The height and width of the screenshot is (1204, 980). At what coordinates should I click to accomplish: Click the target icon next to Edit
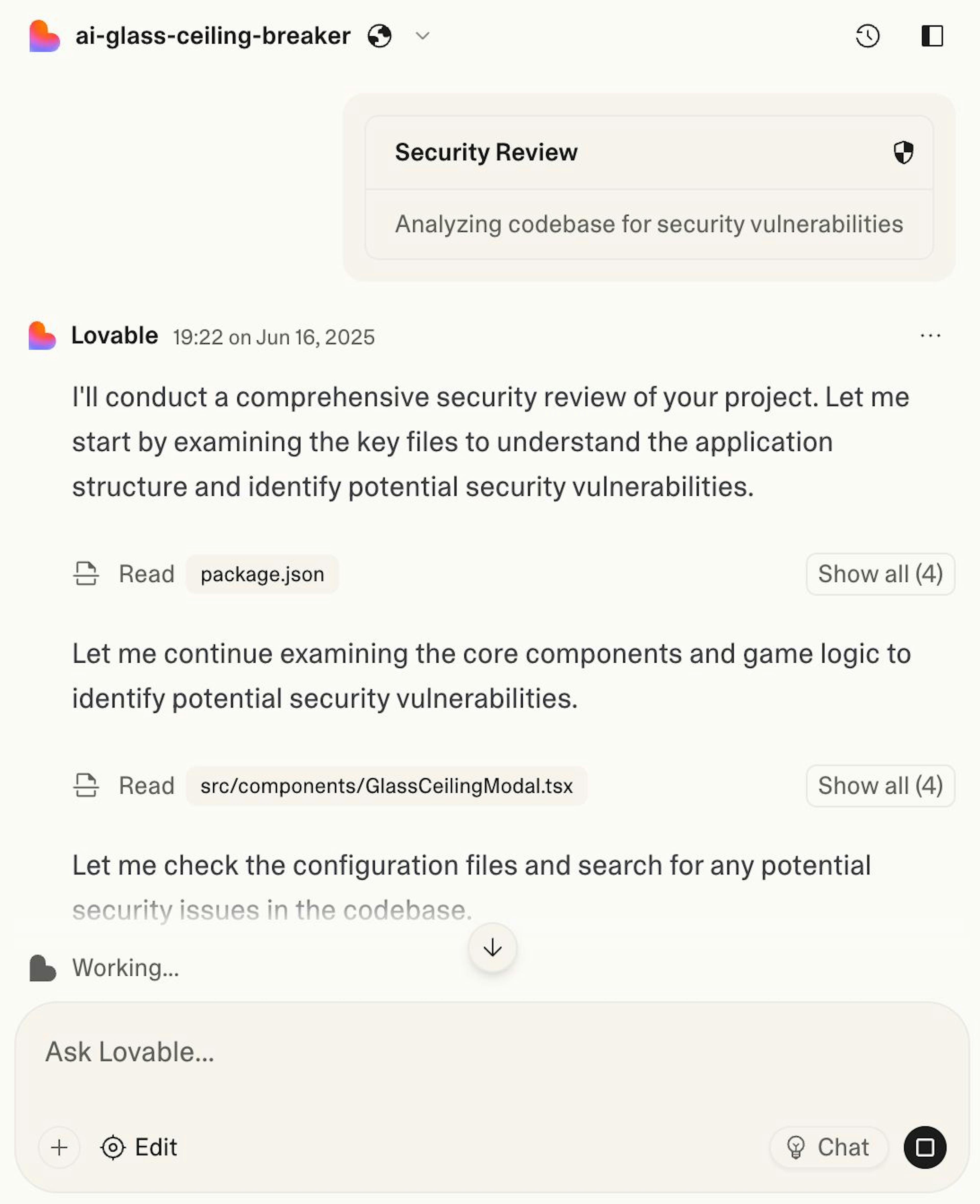click(x=113, y=1148)
